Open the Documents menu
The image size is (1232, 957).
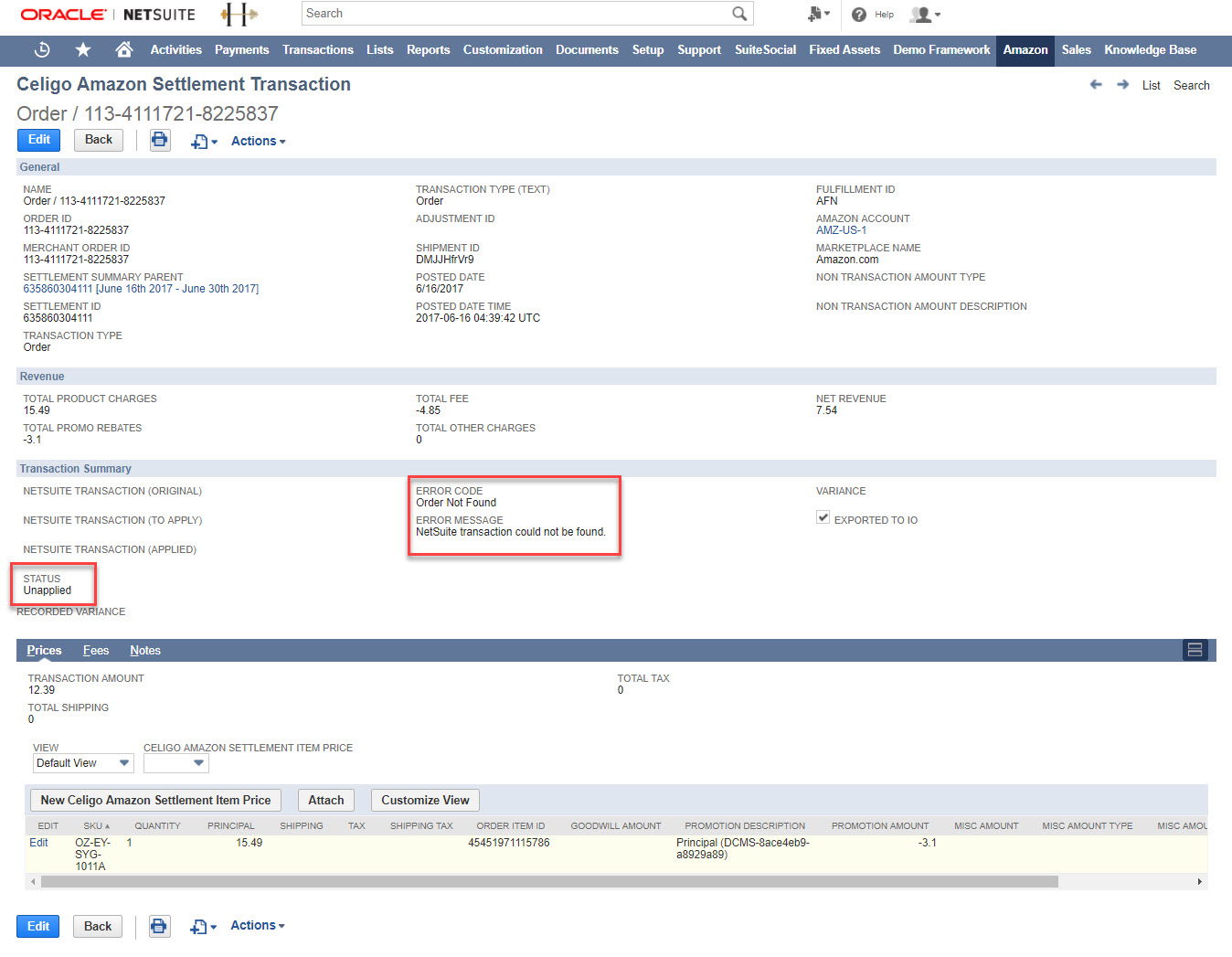587,49
